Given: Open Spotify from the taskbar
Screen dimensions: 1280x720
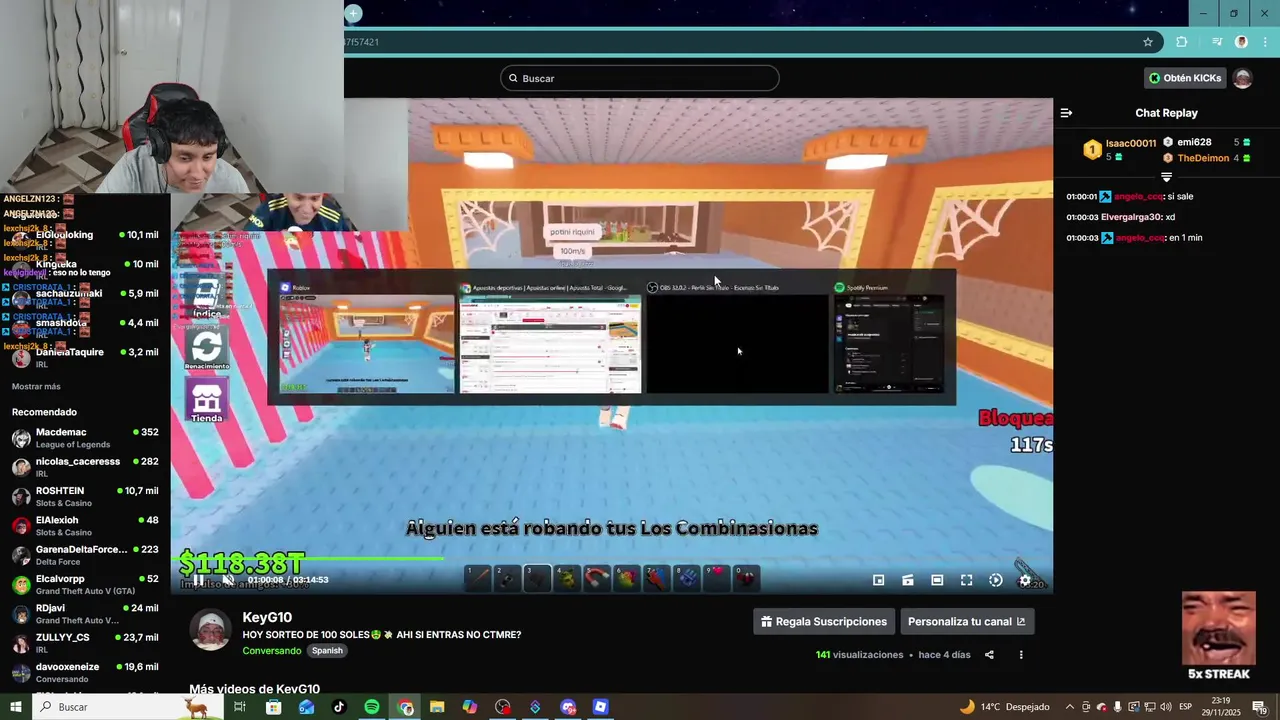Looking at the screenshot, I should pos(372,707).
